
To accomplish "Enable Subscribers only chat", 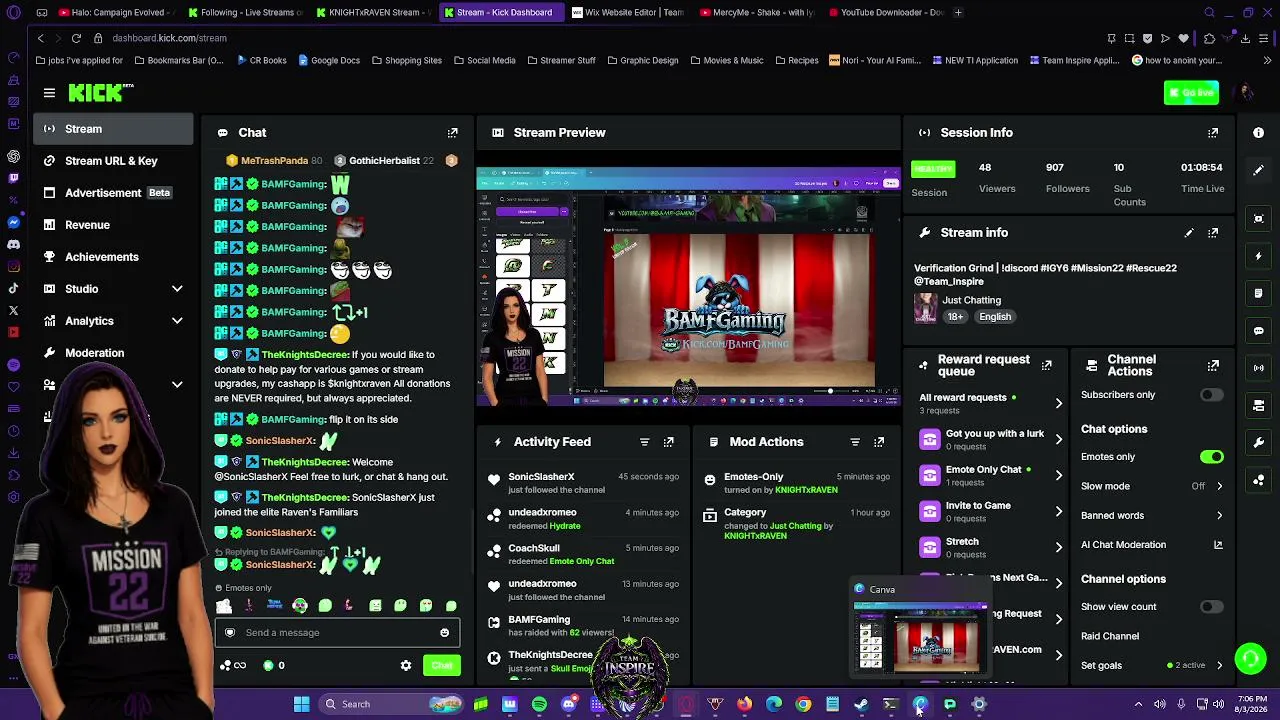I will (x=1211, y=395).
